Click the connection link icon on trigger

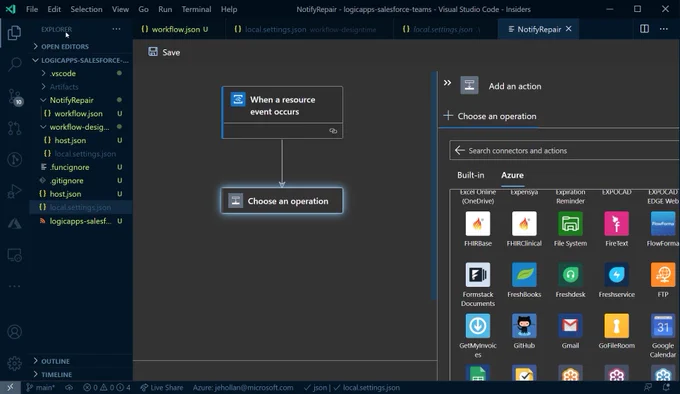[333, 131]
